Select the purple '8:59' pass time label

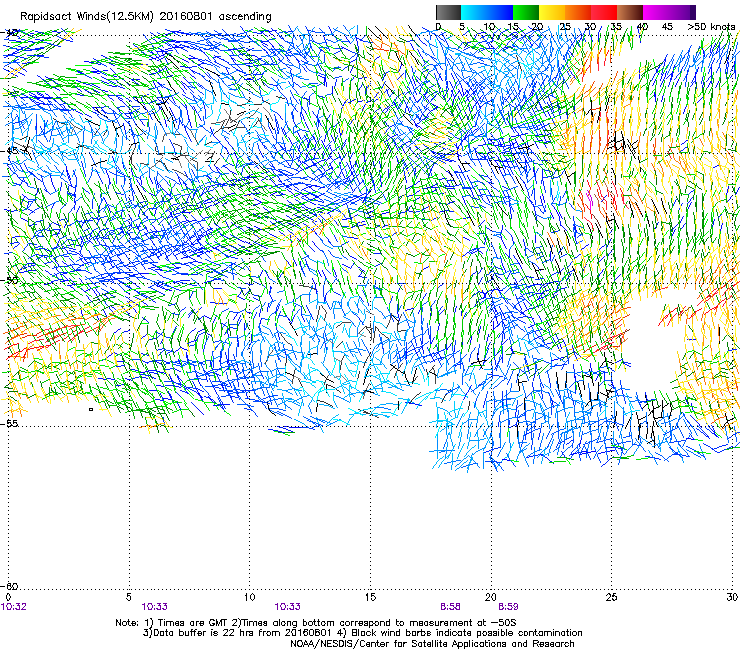[x=508, y=607]
